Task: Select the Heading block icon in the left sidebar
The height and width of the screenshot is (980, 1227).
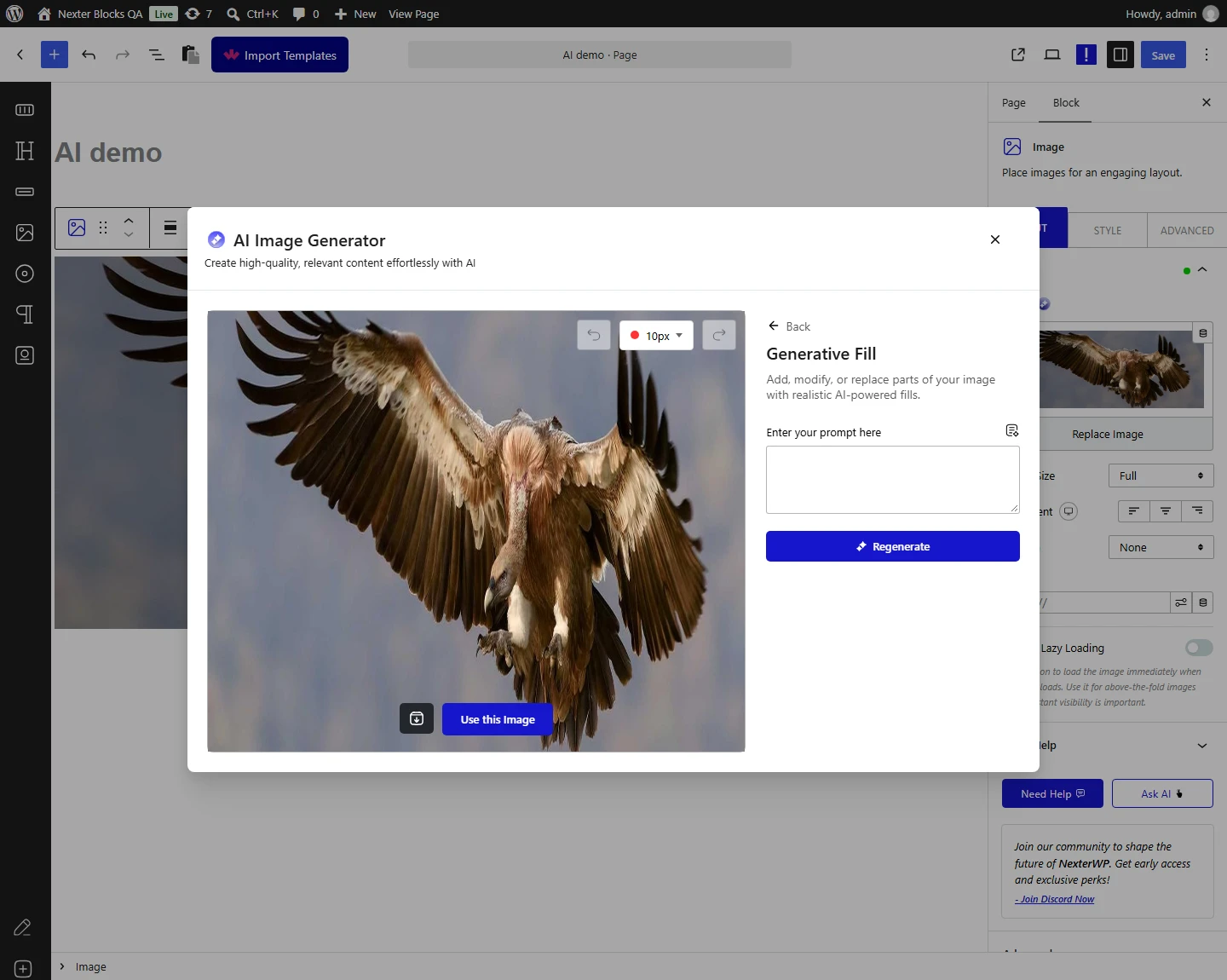Action: pos(25,151)
